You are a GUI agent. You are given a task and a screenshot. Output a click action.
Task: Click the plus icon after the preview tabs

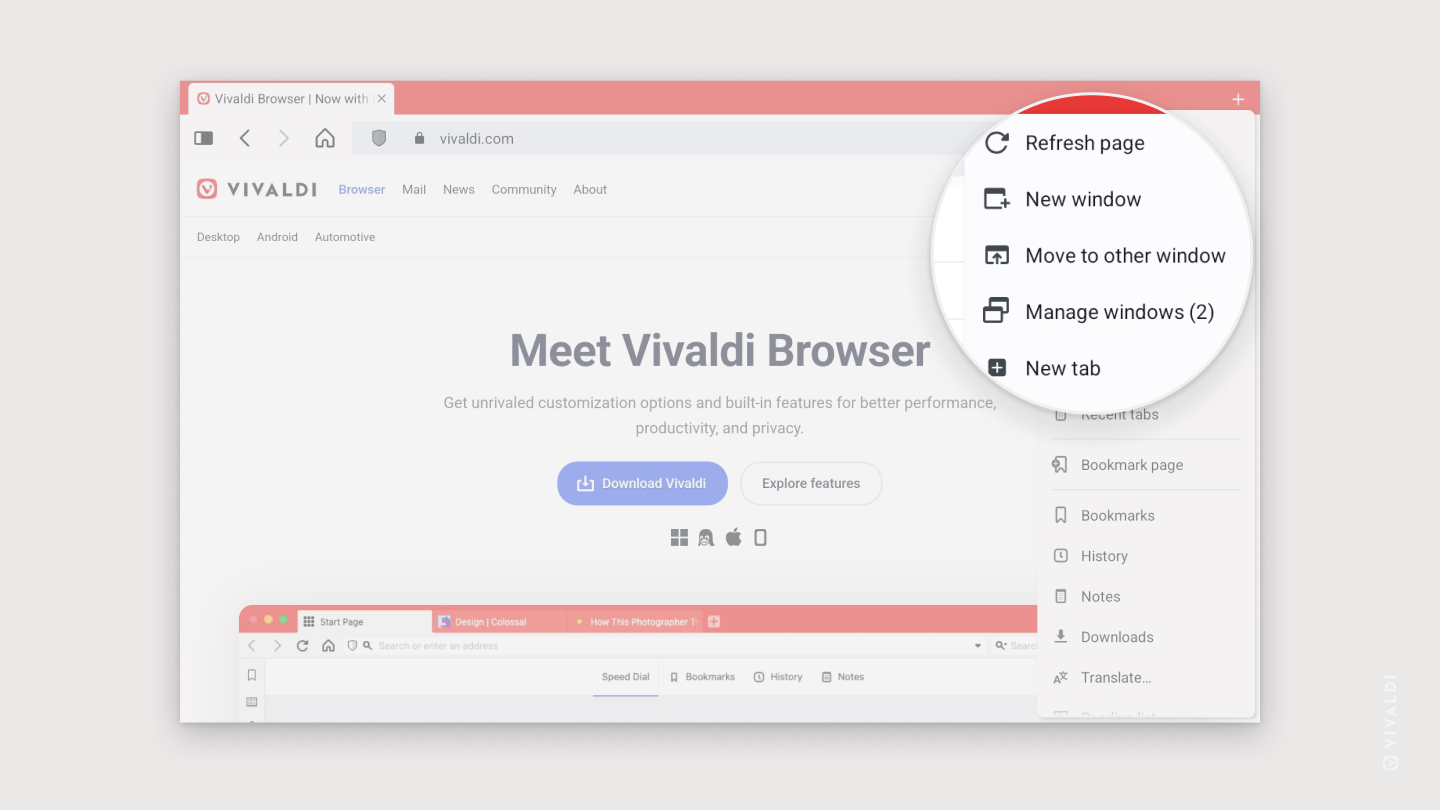tap(714, 622)
